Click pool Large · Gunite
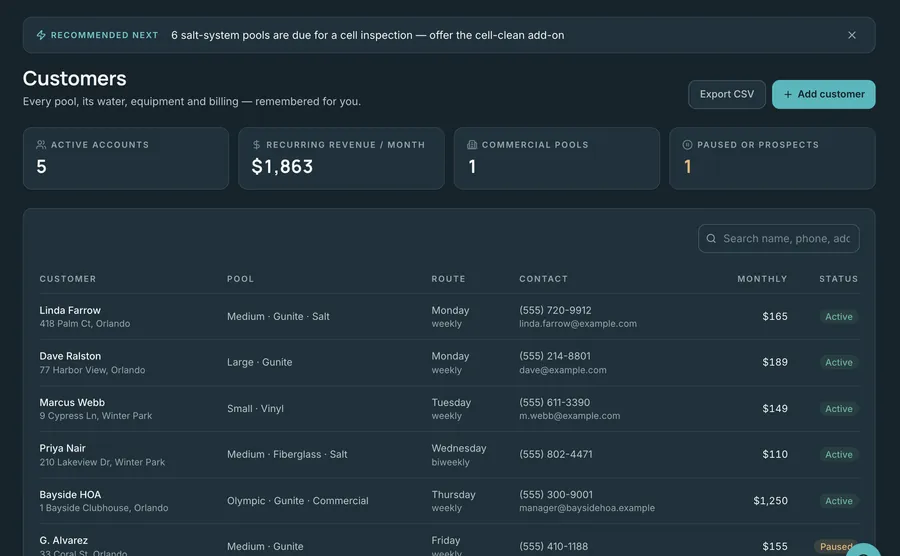This screenshot has height=556, width=900. pos(259,363)
